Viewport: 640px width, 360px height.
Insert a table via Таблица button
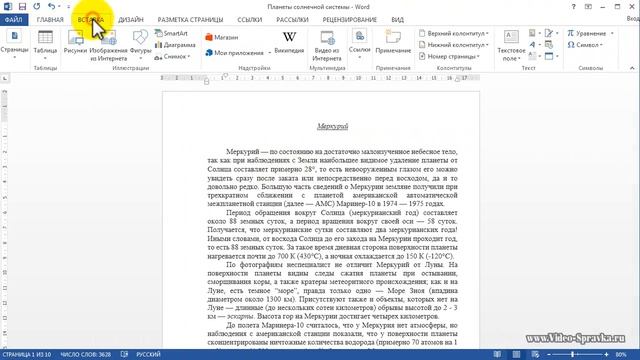pyautogui.click(x=45, y=45)
